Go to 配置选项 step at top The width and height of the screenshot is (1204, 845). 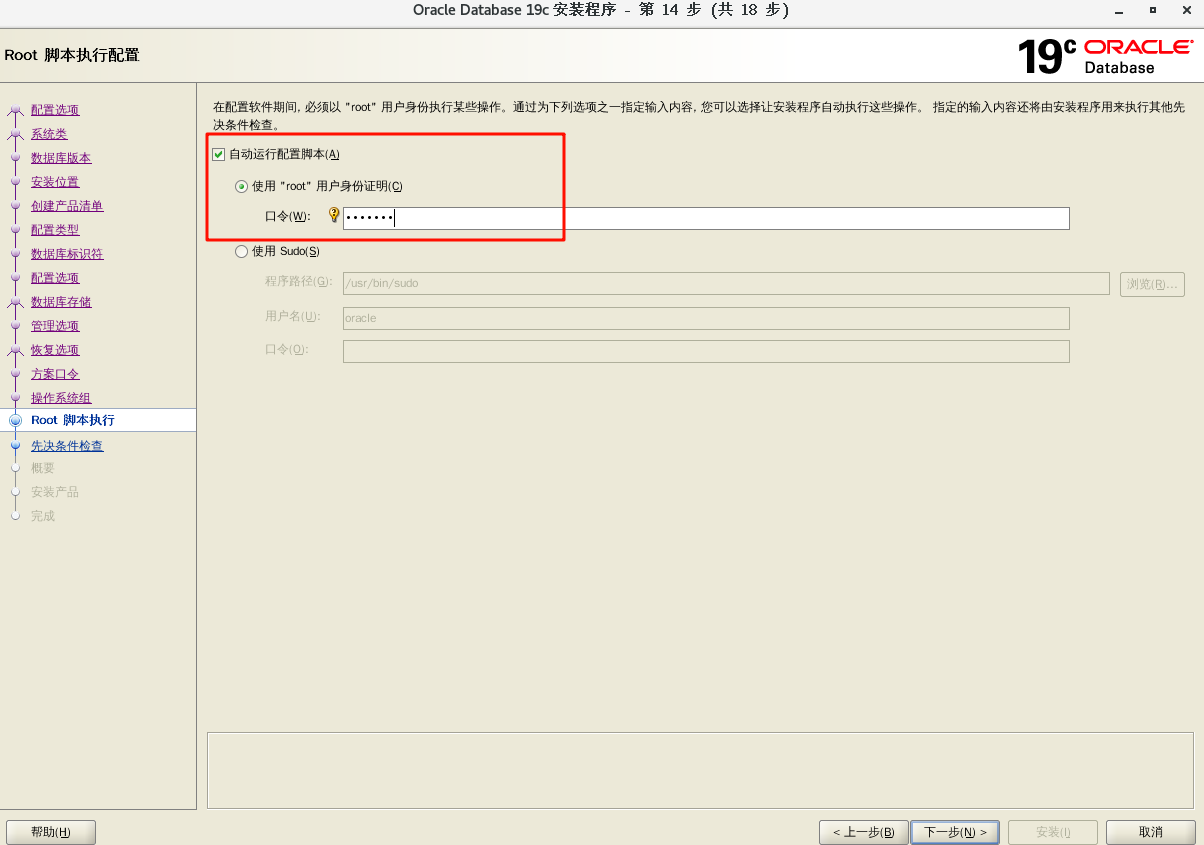(x=54, y=110)
